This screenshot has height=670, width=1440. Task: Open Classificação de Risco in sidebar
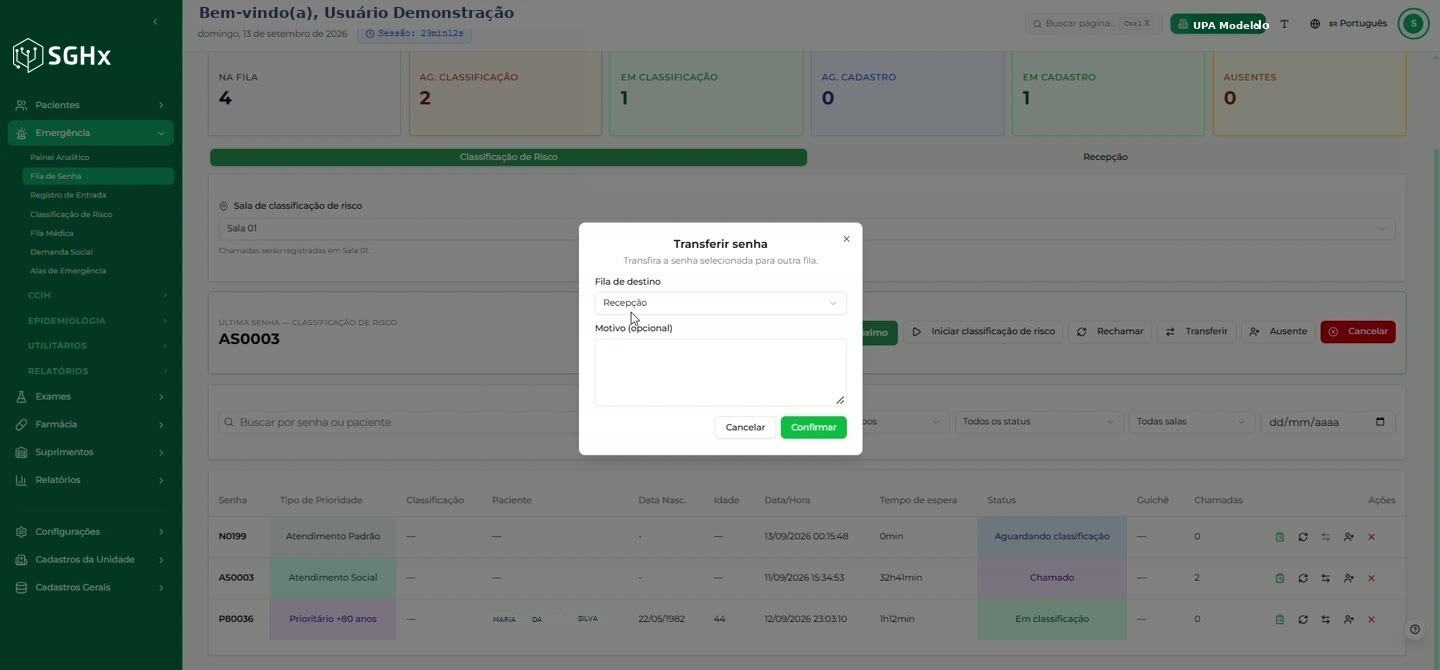coord(71,214)
